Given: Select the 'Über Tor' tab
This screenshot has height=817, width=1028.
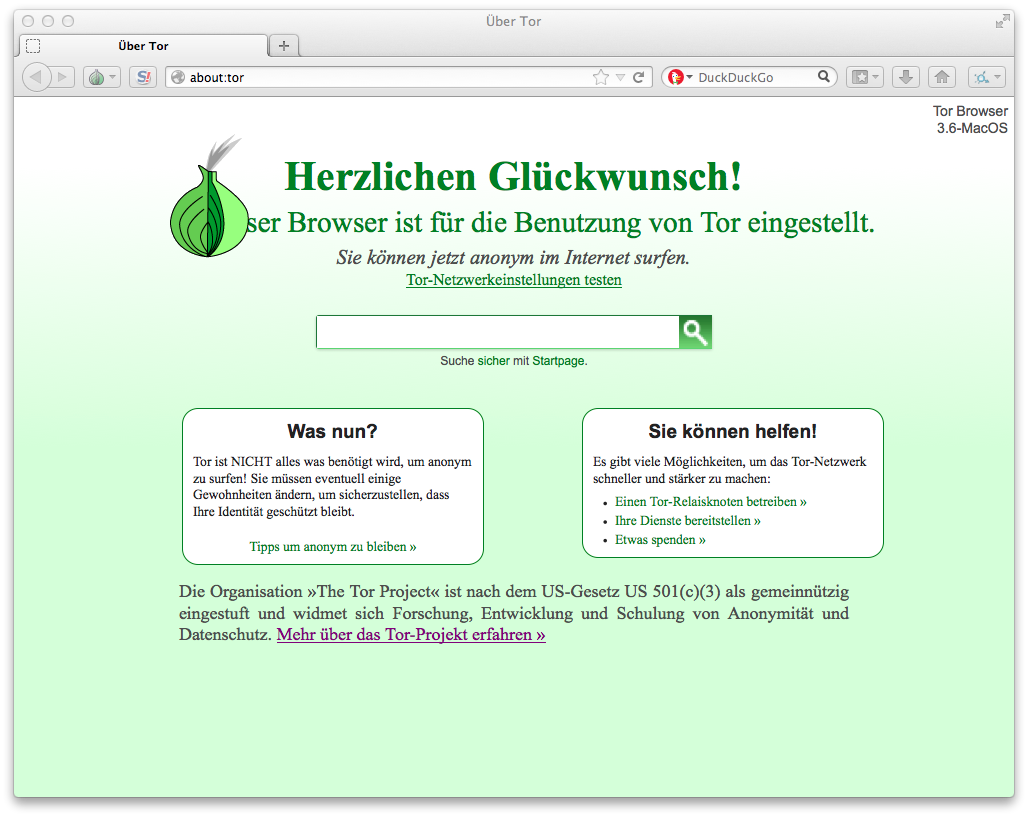Looking at the screenshot, I should (144, 46).
